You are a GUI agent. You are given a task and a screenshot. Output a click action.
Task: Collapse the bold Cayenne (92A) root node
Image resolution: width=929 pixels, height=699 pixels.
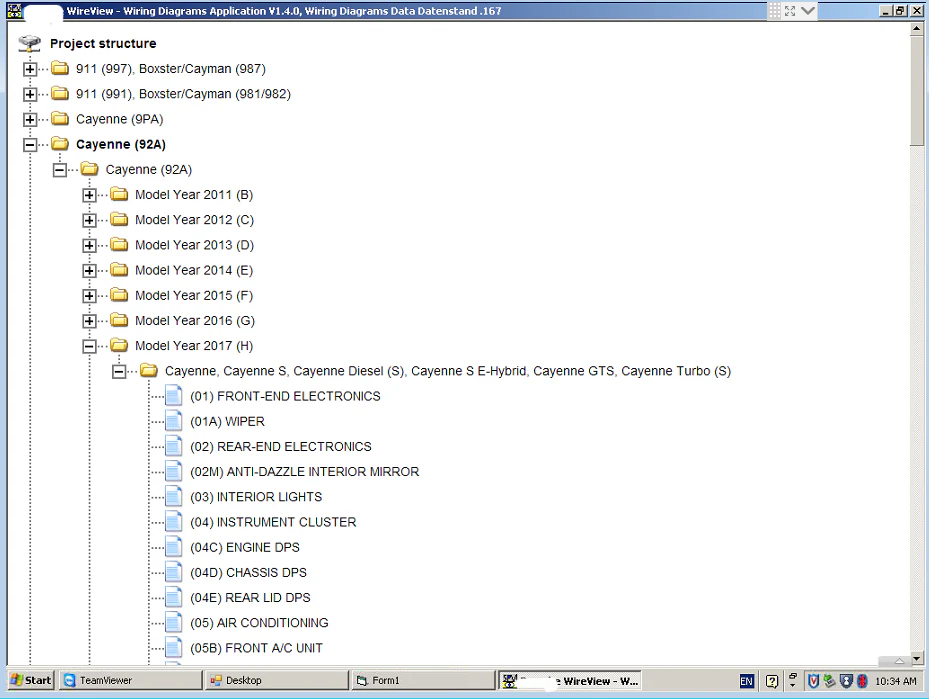coord(30,145)
